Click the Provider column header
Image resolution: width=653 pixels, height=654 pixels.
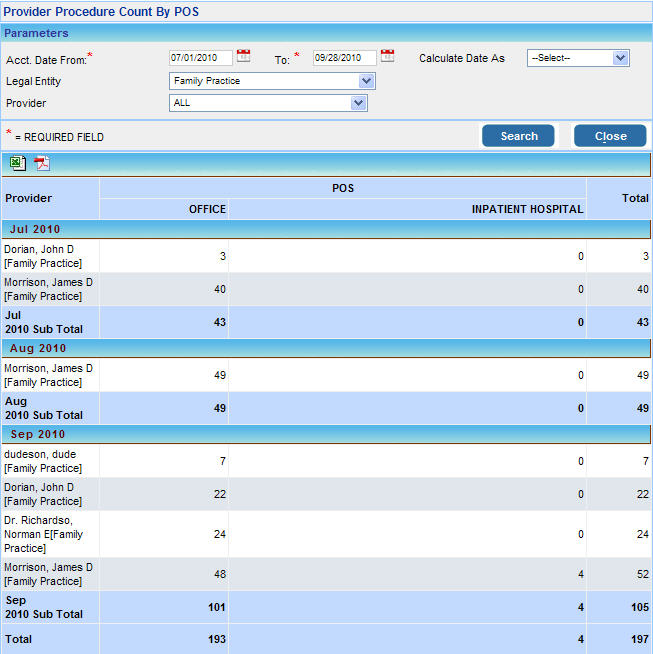pos(29,198)
